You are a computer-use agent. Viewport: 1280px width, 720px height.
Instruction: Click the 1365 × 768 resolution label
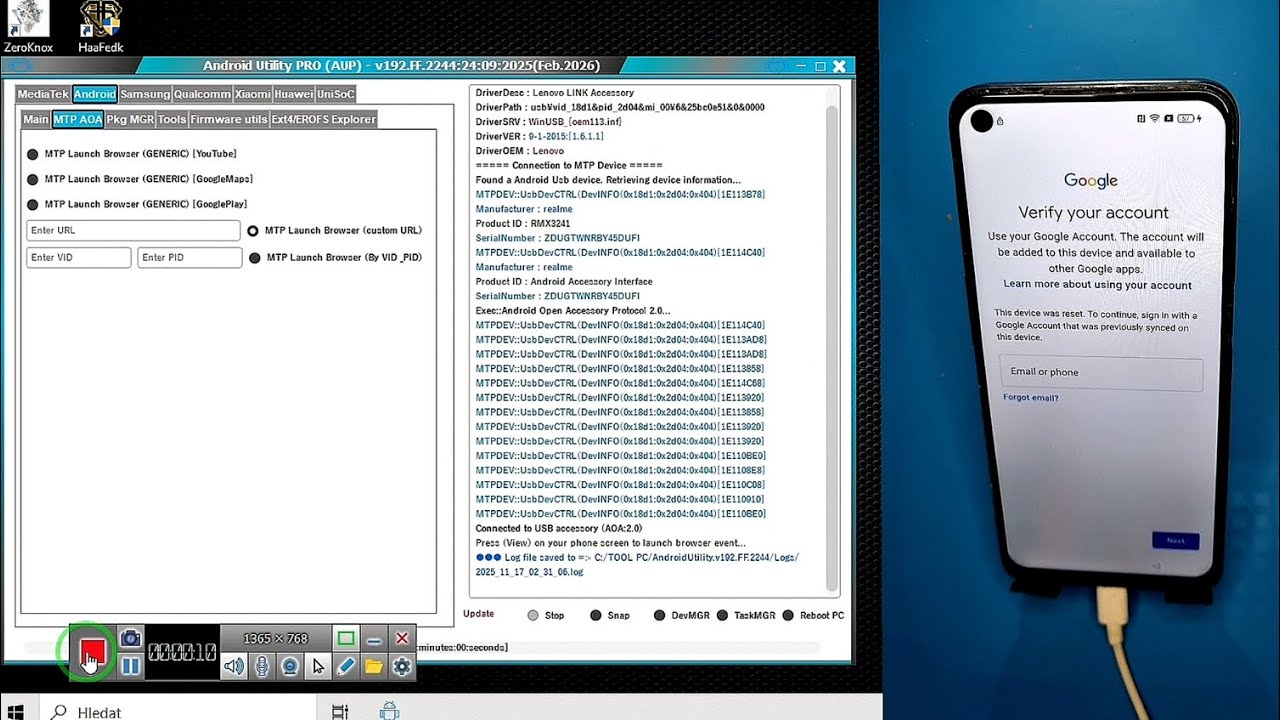pos(276,638)
